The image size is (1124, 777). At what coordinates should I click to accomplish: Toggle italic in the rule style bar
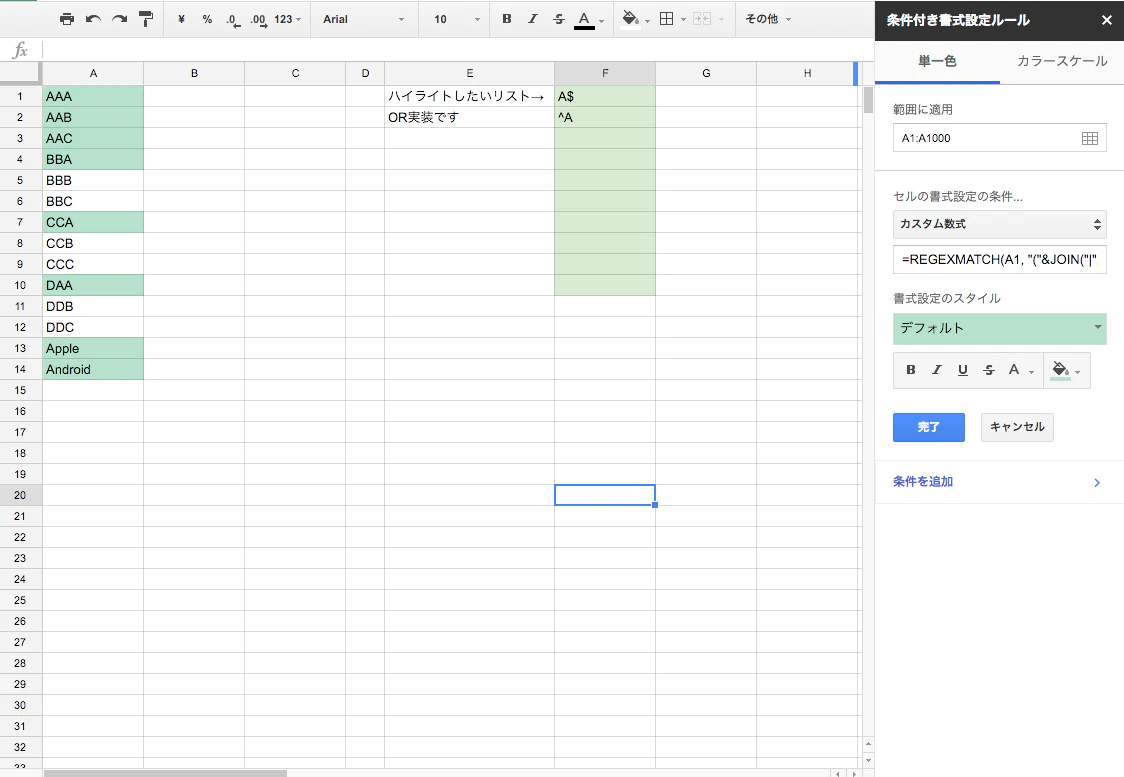[x=937, y=370]
